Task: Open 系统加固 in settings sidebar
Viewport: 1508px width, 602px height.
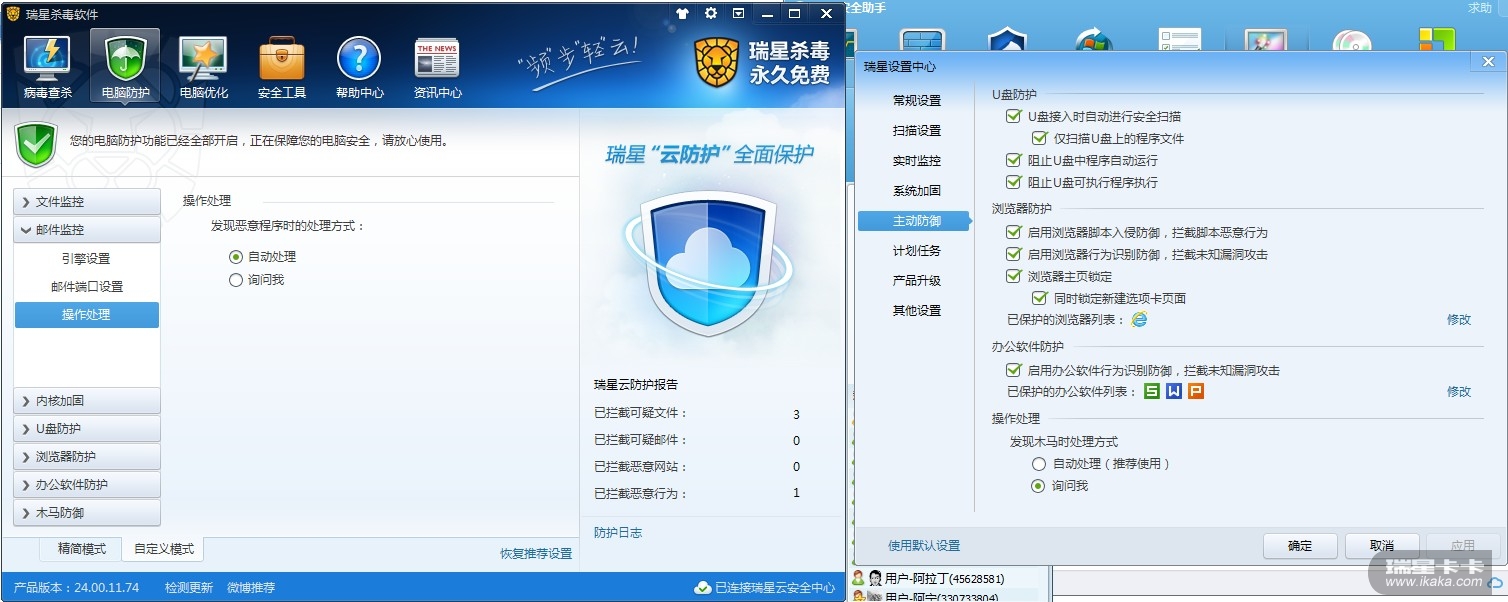Action: pyautogui.click(x=917, y=191)
